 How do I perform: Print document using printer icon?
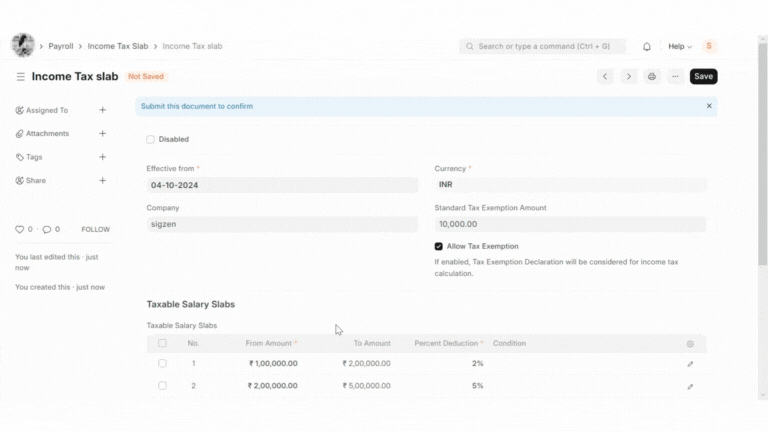[x=652, y=76]
